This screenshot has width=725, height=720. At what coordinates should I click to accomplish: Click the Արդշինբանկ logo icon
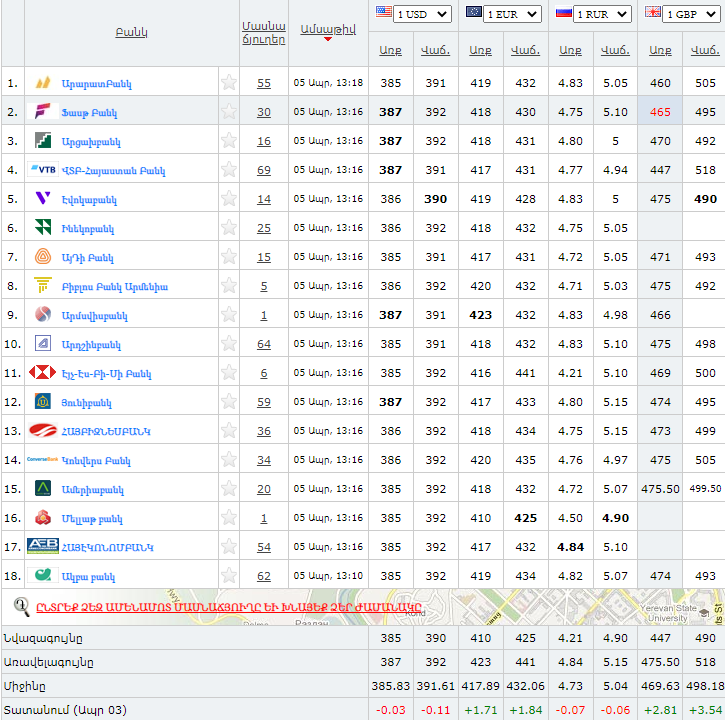(43, 344)
